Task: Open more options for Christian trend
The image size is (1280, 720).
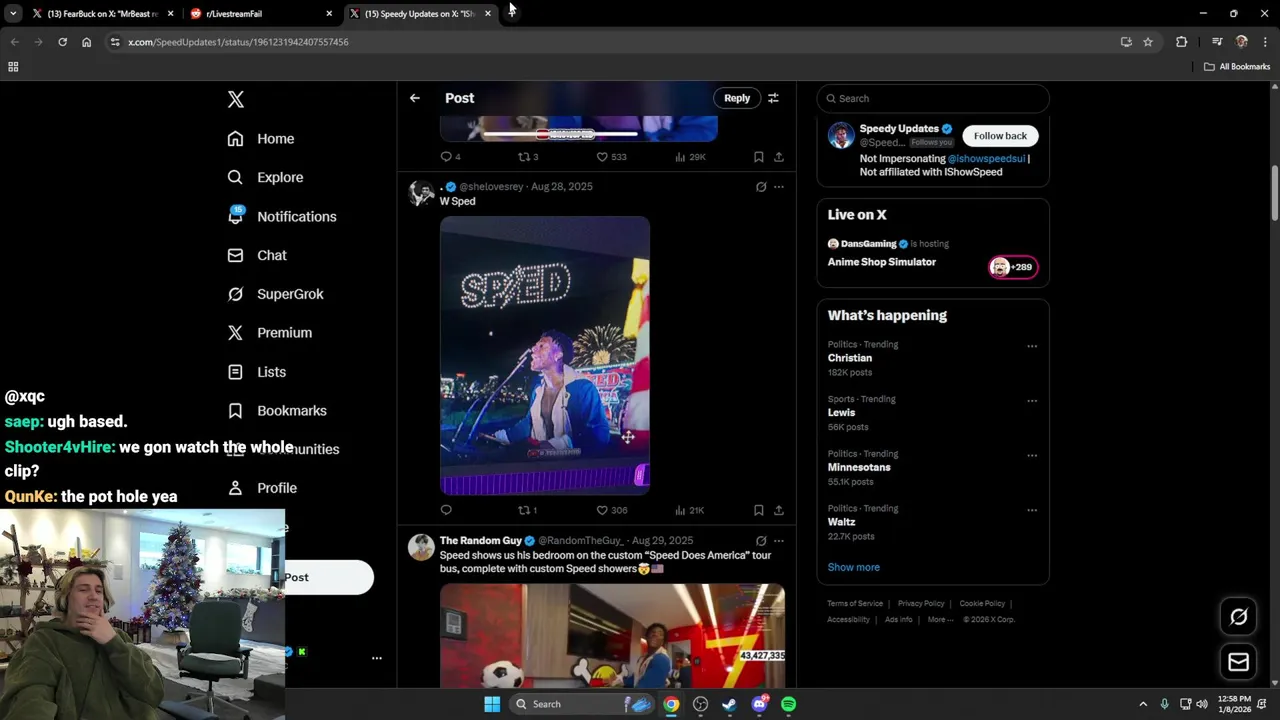Action: tap(1032, 346)
